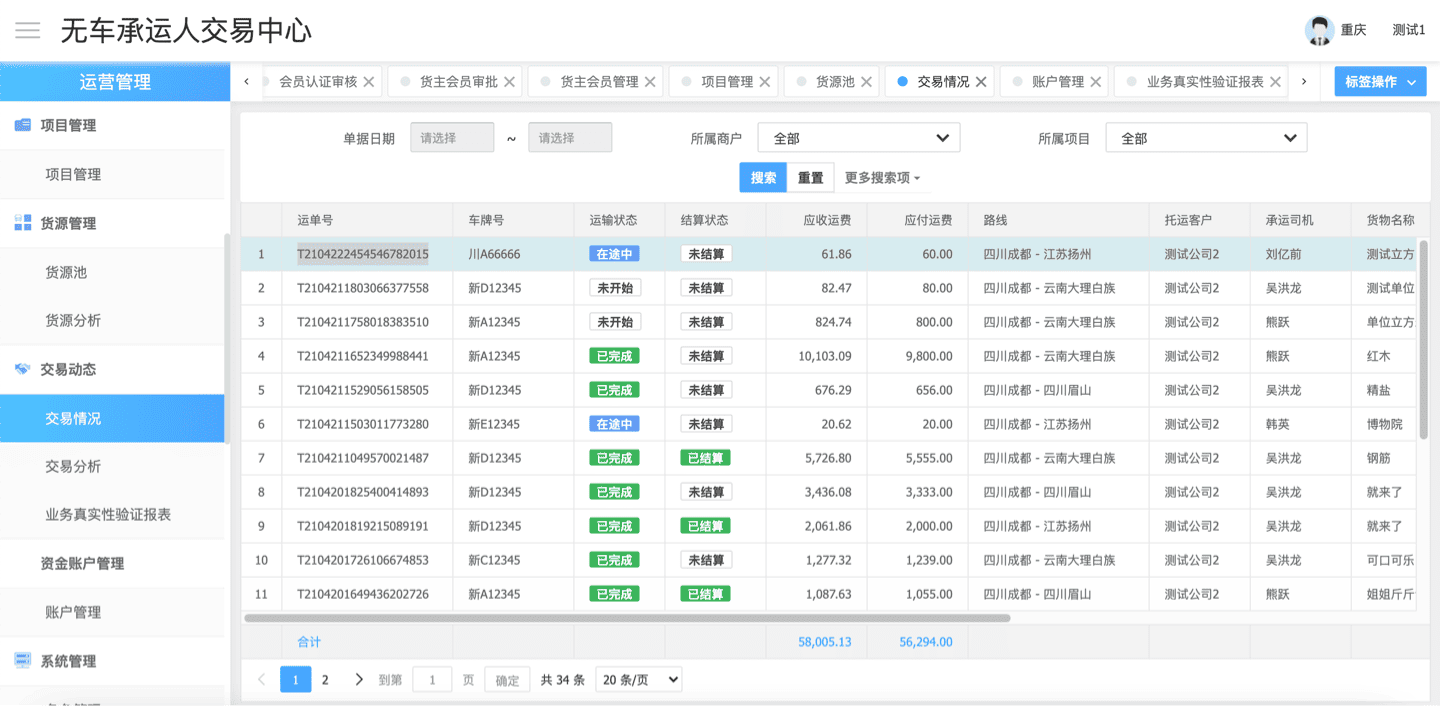The height and width of the screenshot is (706, 1440).
Task: Expand the 所属商户 dropdown
Action: (x=858, y=138)
